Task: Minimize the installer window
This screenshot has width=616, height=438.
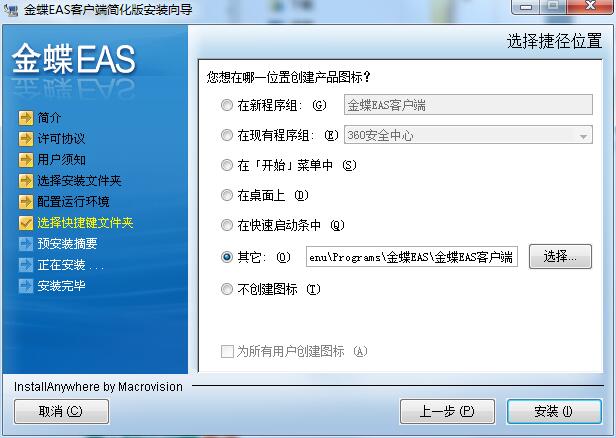Action: tap(526, 7)
